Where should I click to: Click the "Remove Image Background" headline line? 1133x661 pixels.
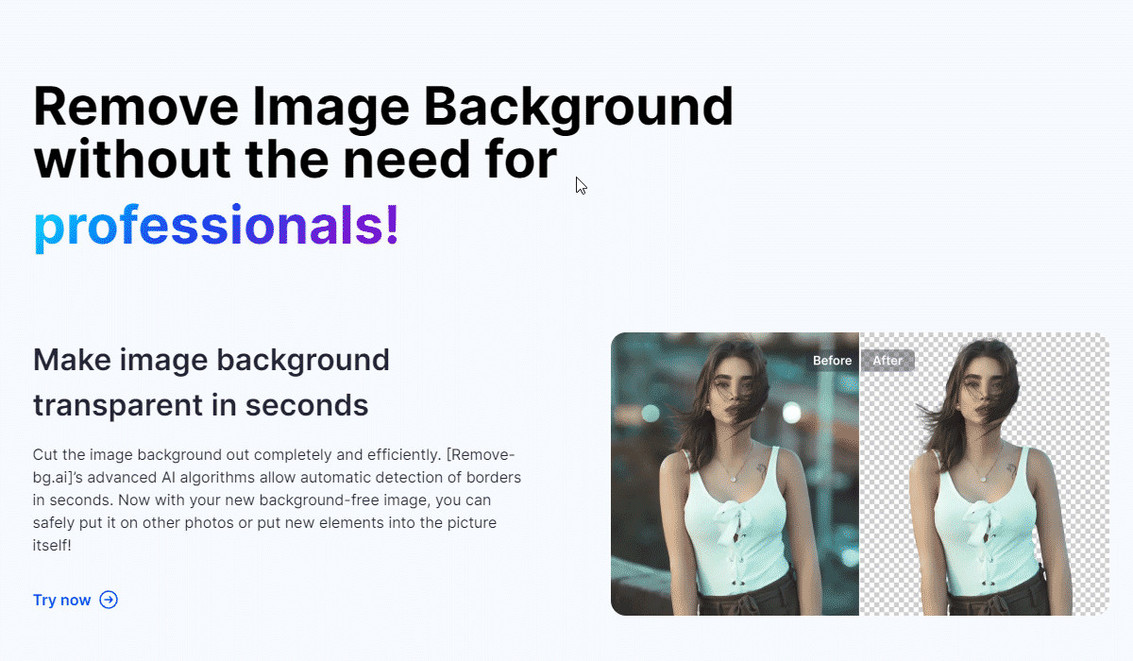383,107
